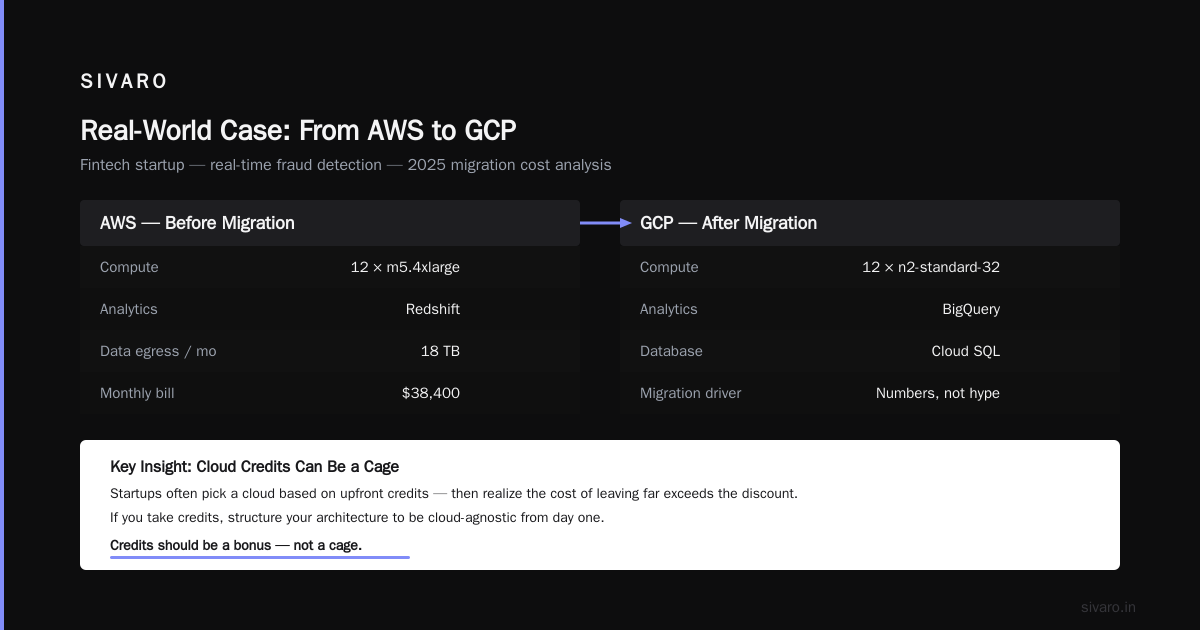Click the 'Database' row label

671,351
